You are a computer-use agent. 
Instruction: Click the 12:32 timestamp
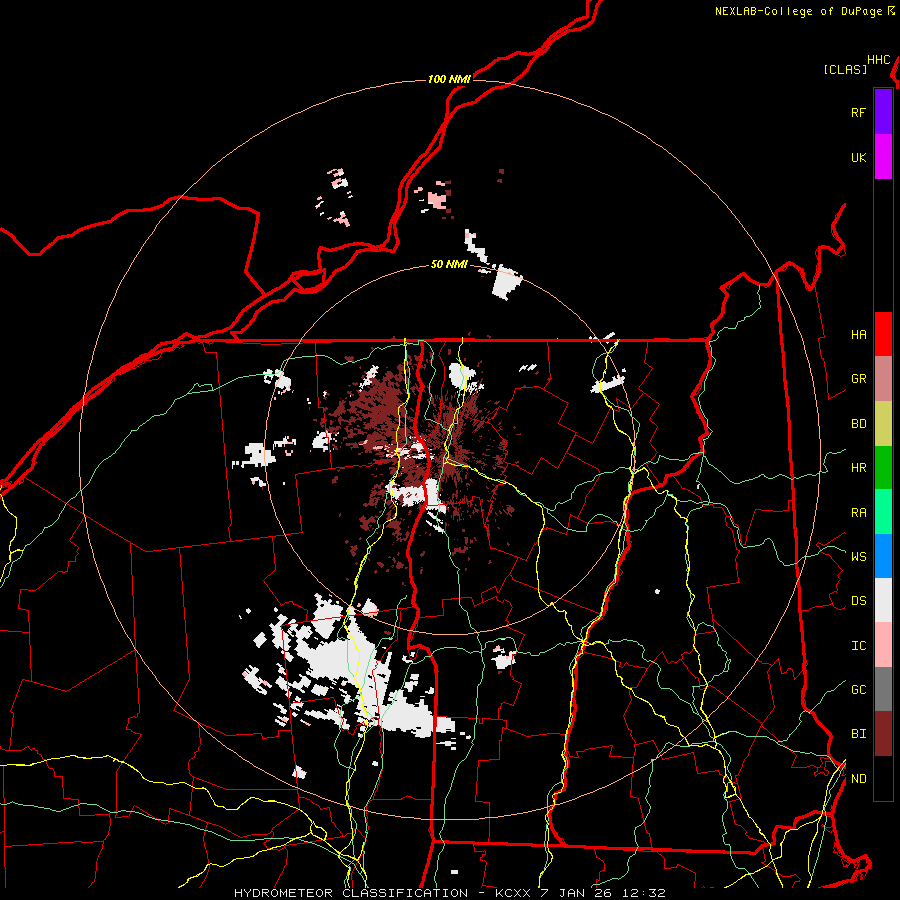coord(644,893)
